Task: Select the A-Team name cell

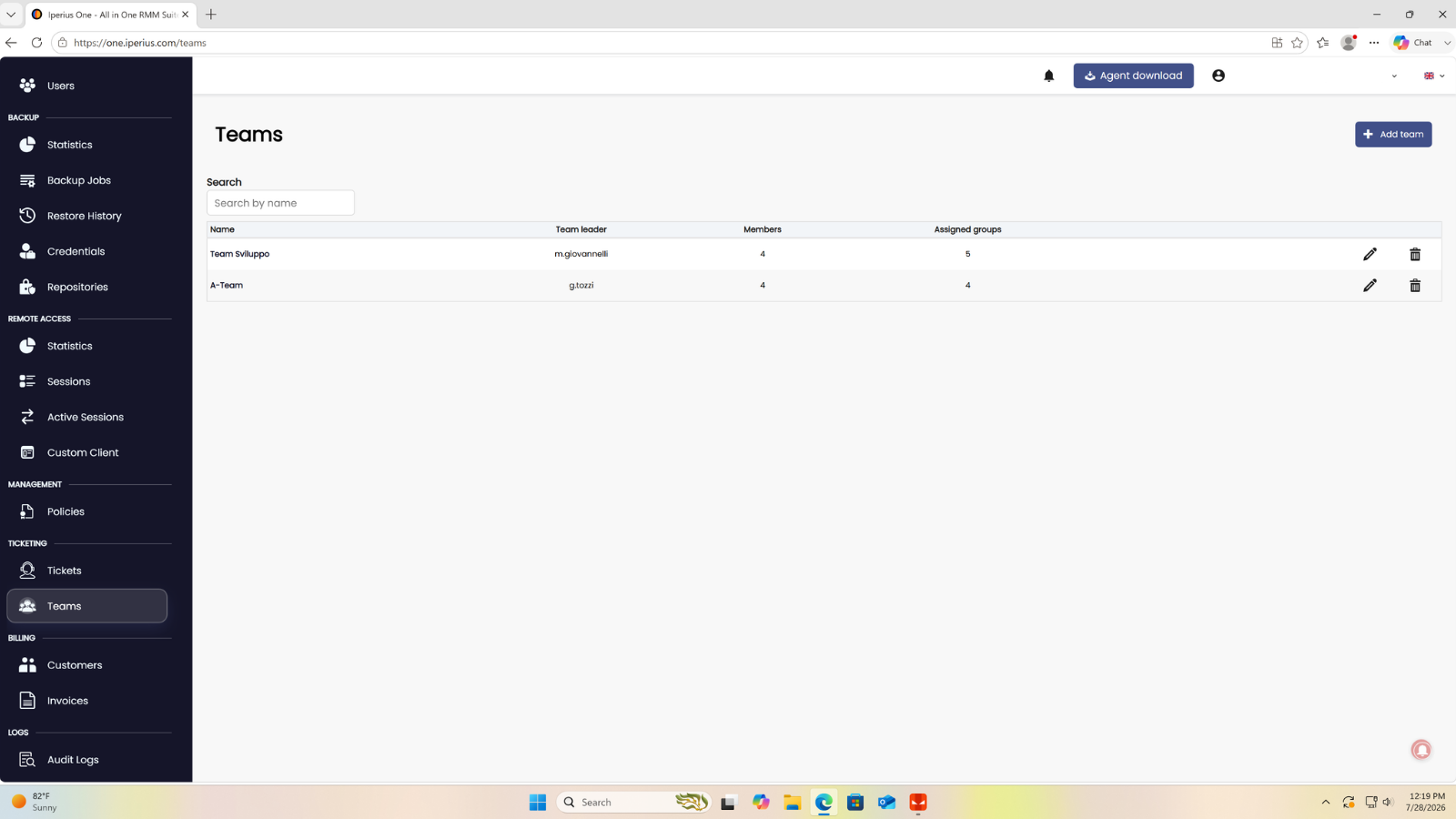Action: click(227, 285)
